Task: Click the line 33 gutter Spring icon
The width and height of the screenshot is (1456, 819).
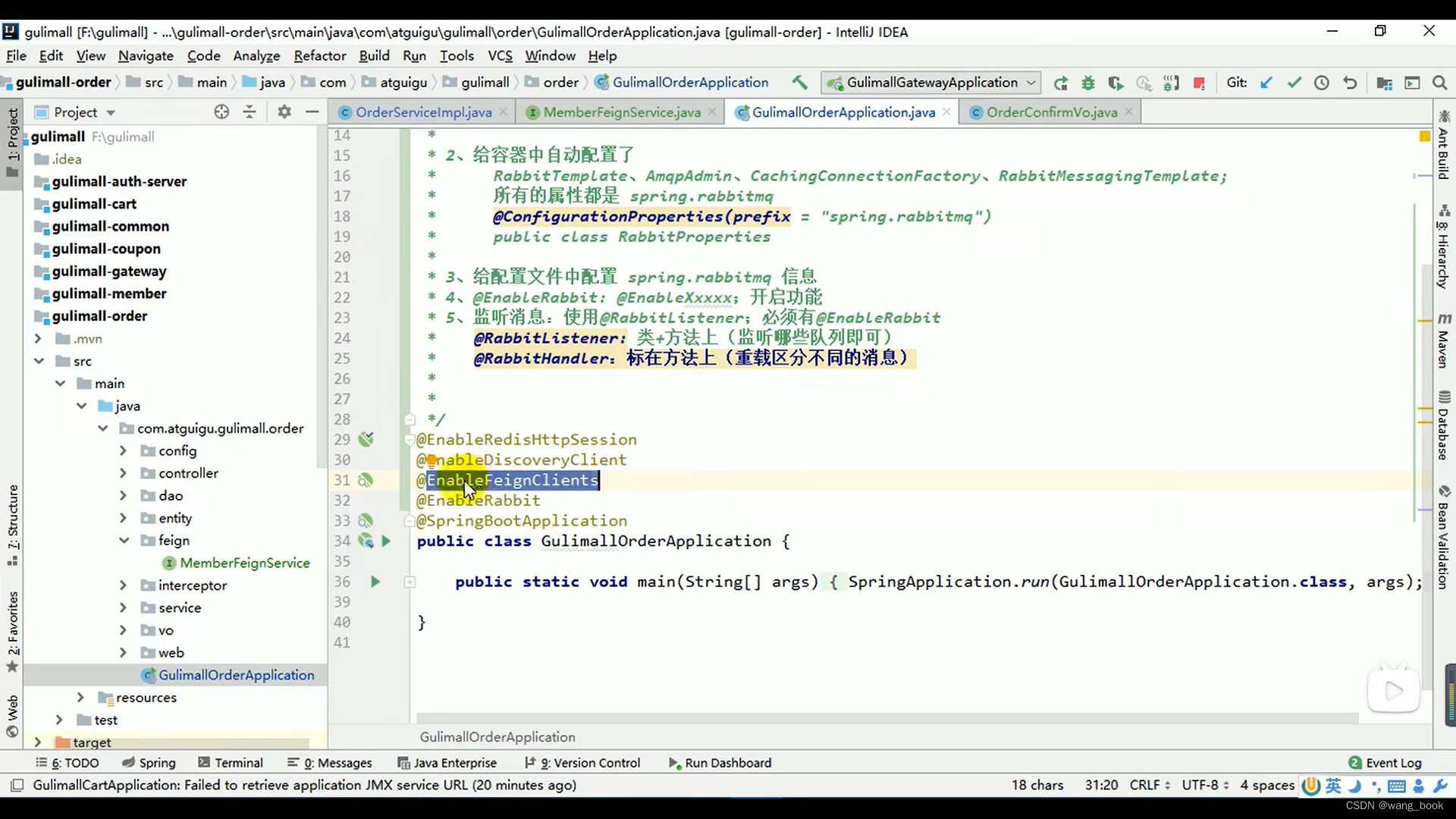Action: pos(366,521)
